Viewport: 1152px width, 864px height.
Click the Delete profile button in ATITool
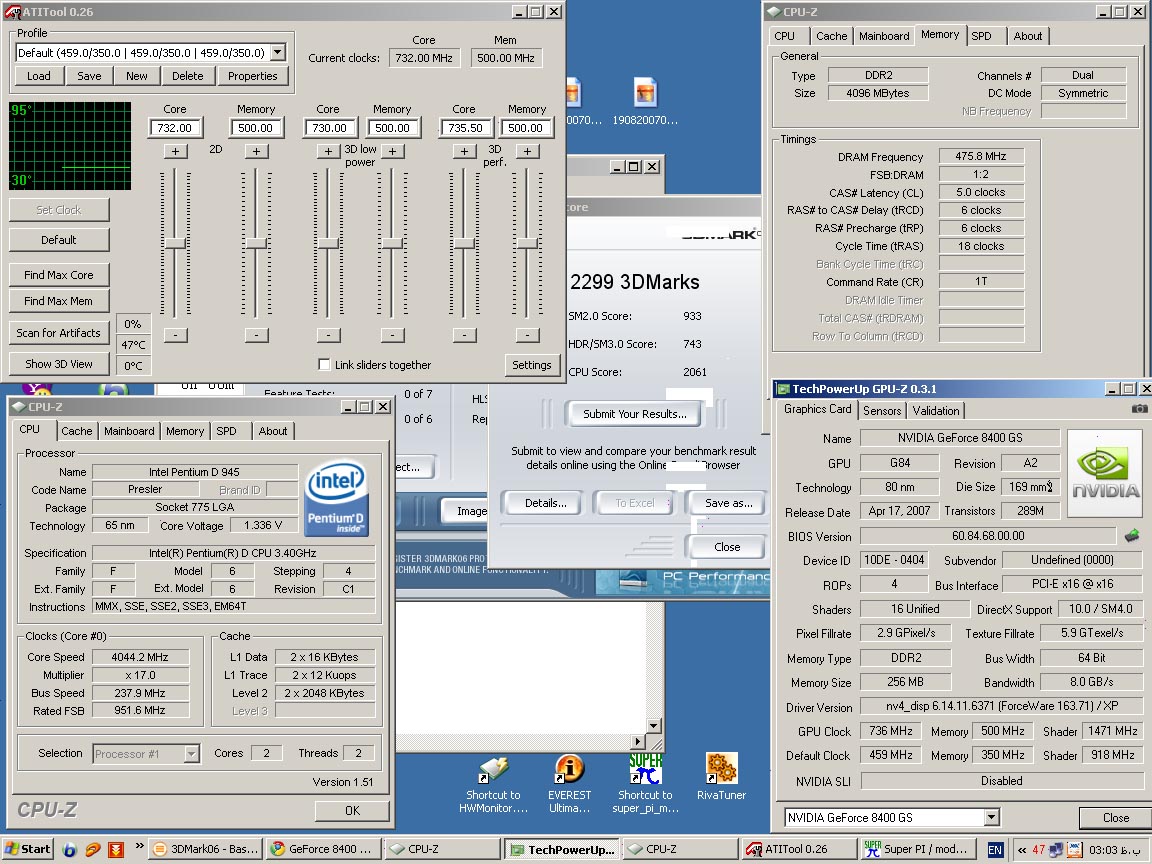click(x=187, y=76)
